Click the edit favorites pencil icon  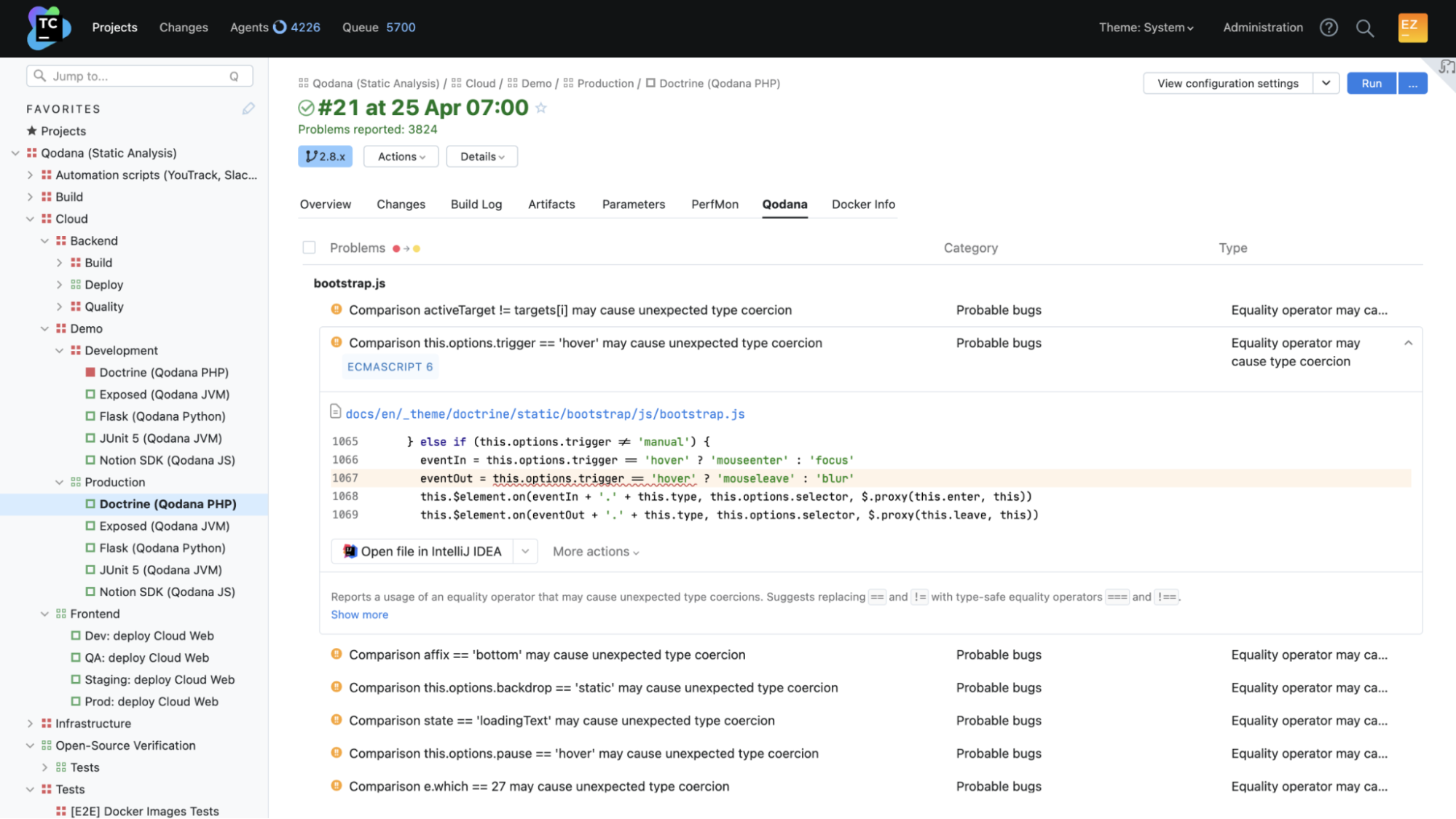(248, 108)
